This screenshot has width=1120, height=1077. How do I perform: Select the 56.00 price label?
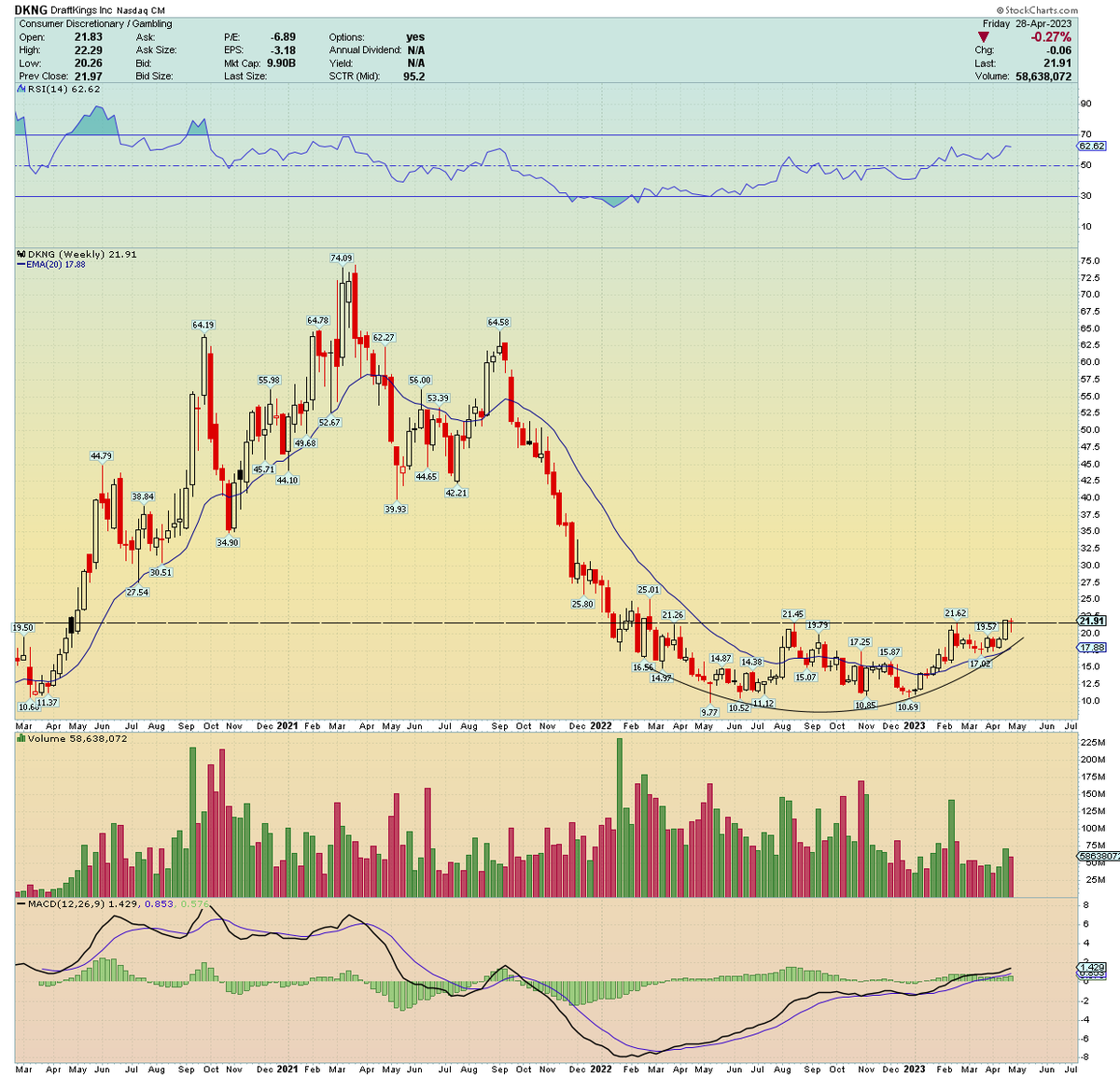click(x=420, y=380)
